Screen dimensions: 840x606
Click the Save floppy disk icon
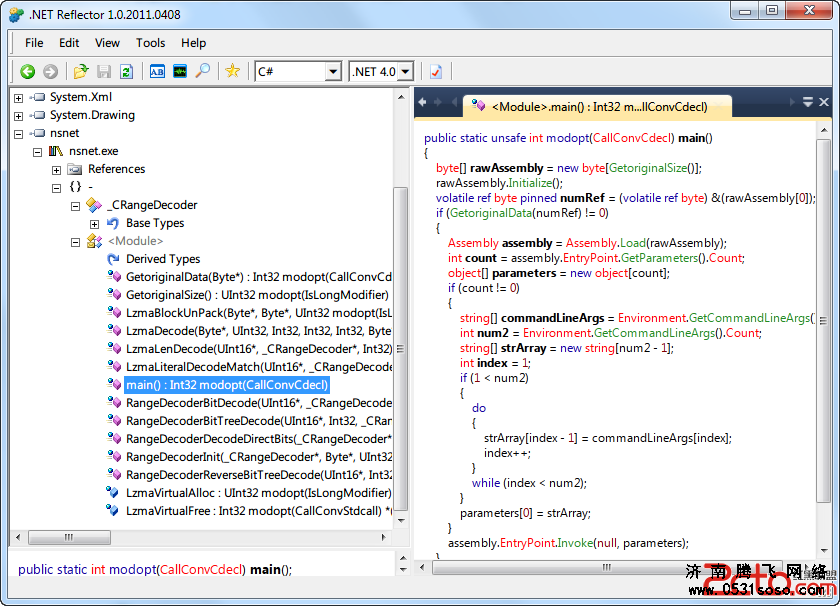104,71
